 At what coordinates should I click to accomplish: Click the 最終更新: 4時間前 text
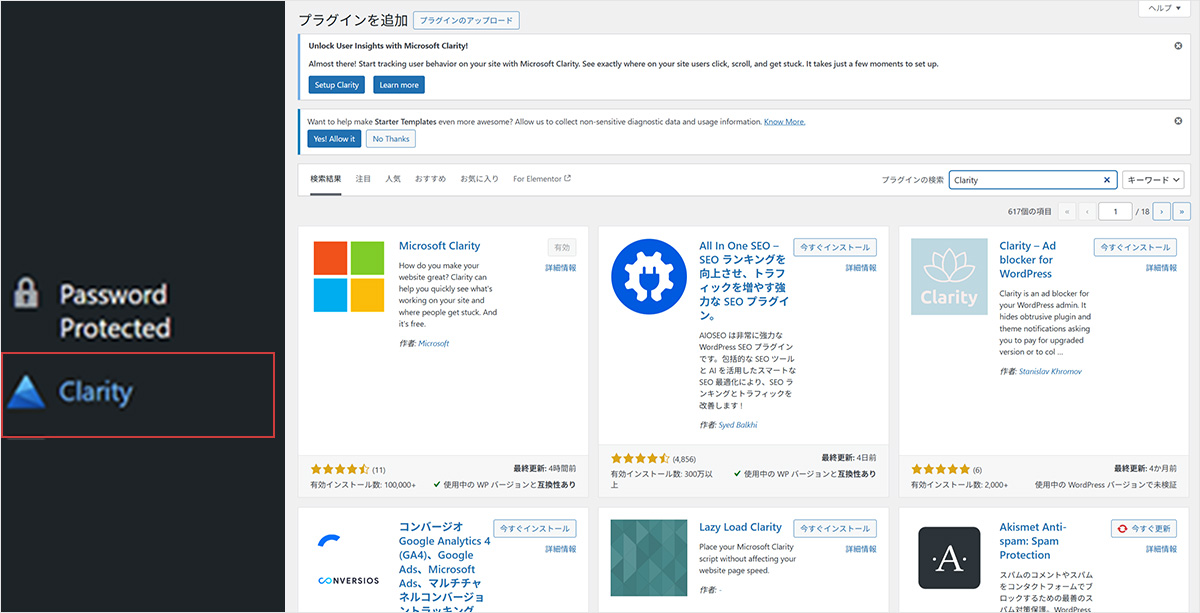point(545,468)
